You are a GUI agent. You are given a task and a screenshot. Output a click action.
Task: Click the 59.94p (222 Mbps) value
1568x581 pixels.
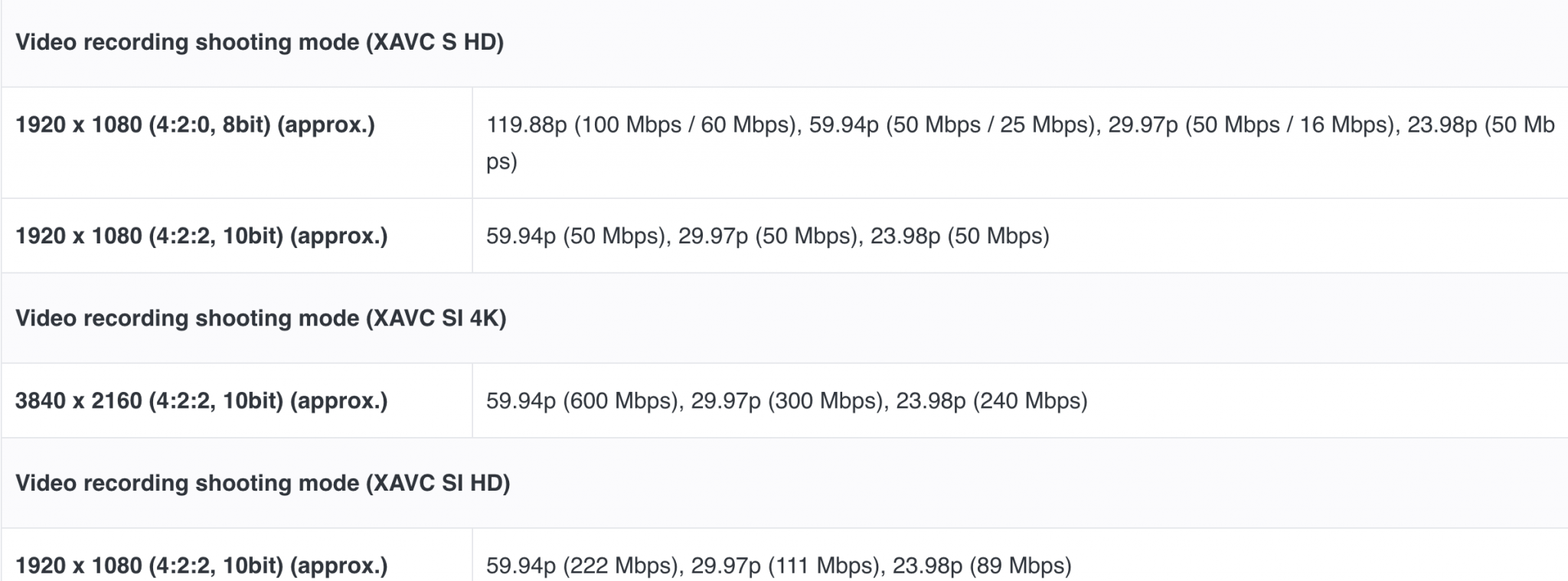click(582, 566)
